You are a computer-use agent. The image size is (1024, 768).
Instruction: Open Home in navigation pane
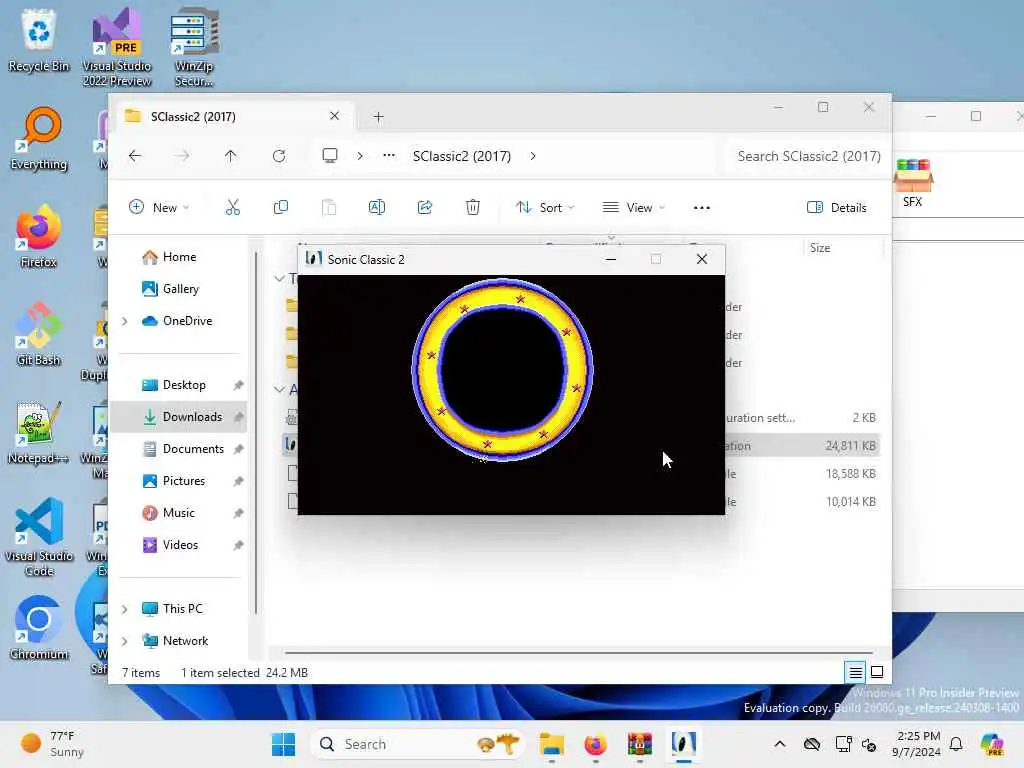[181, 257]
